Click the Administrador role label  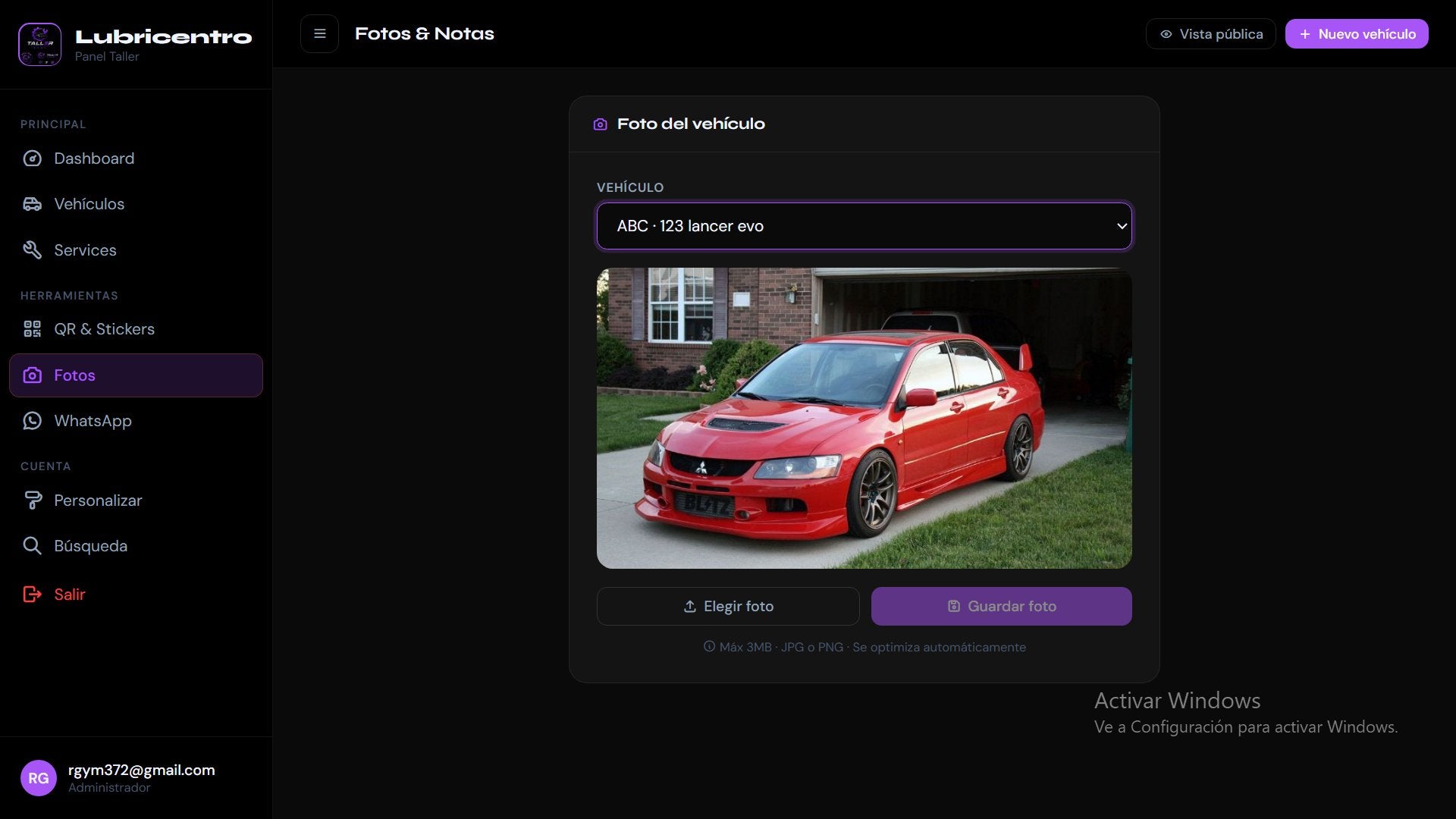click(x=109, y=788)
